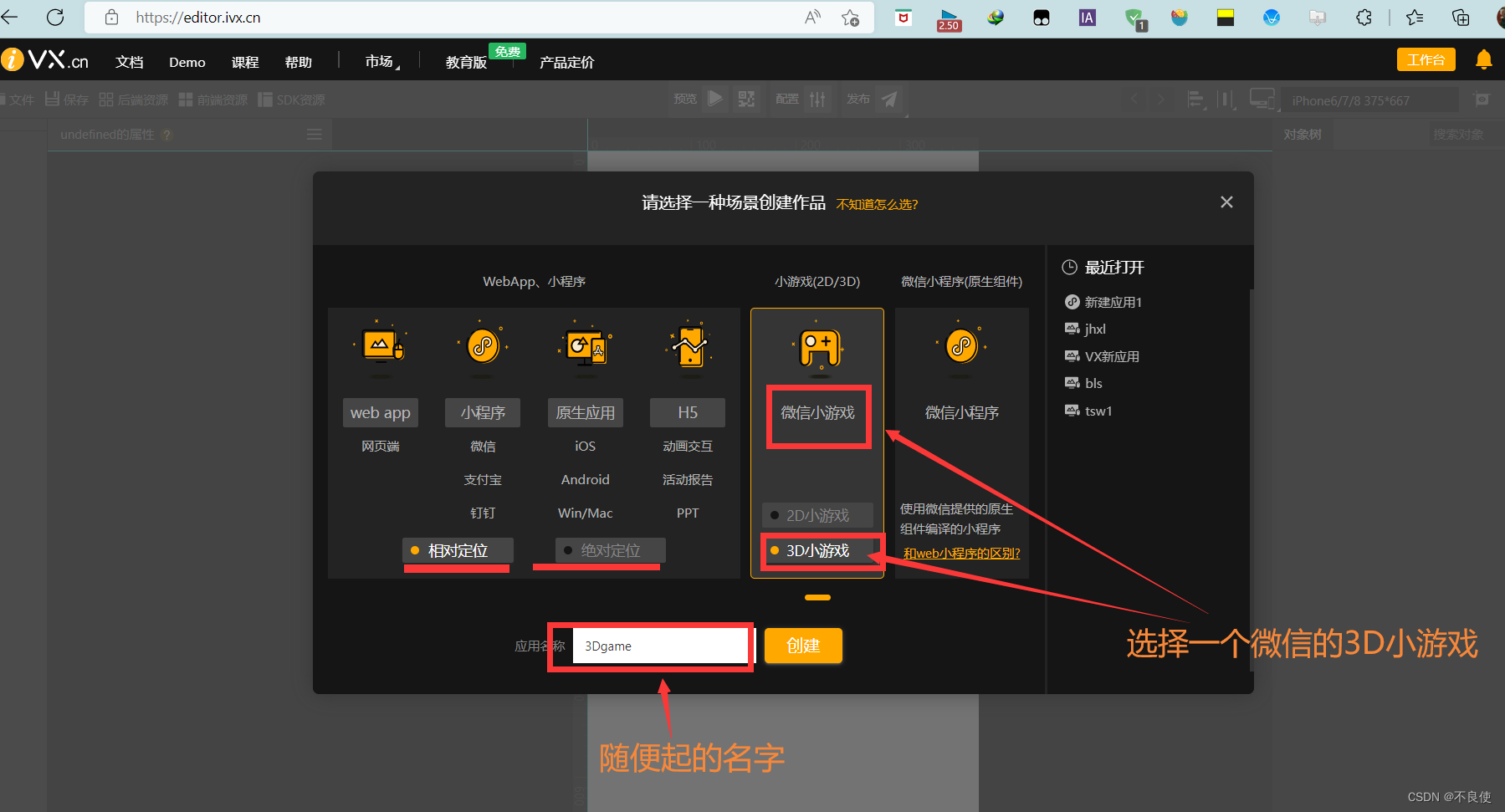Select the 相对定位 radio option
1505x812 pixels.
click(458, 550)
